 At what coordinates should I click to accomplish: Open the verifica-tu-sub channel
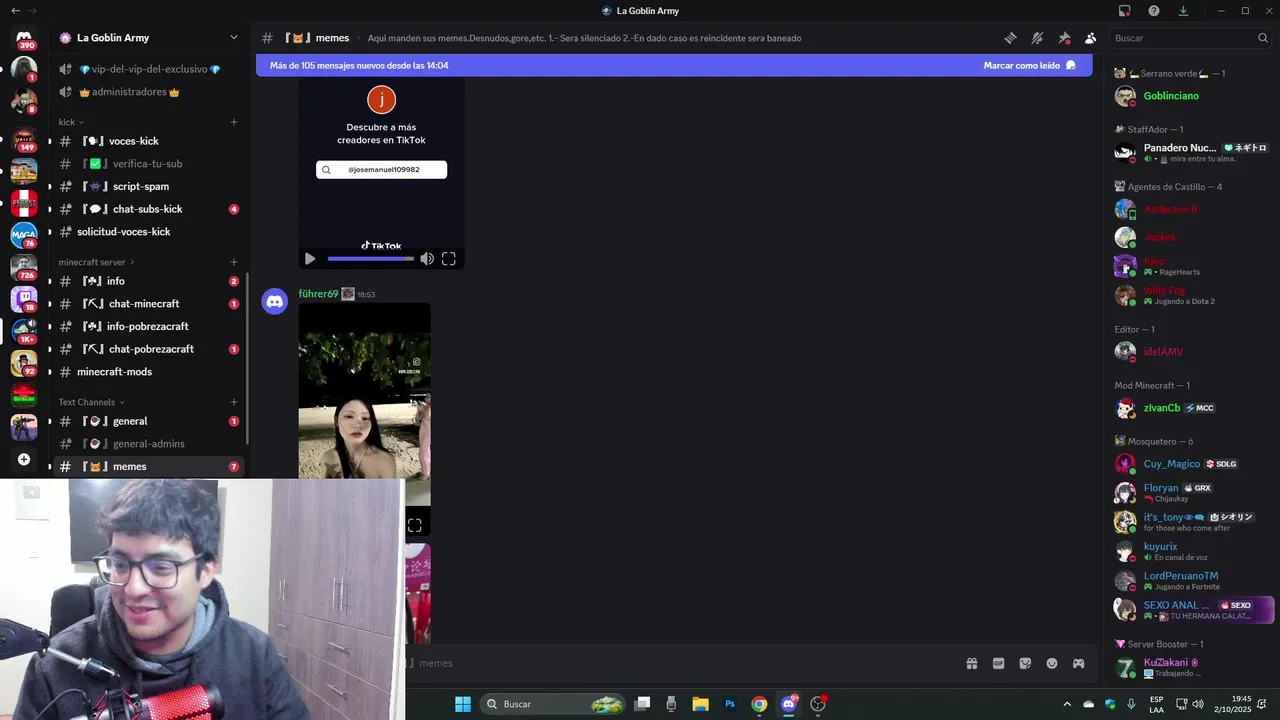[148, 164]
